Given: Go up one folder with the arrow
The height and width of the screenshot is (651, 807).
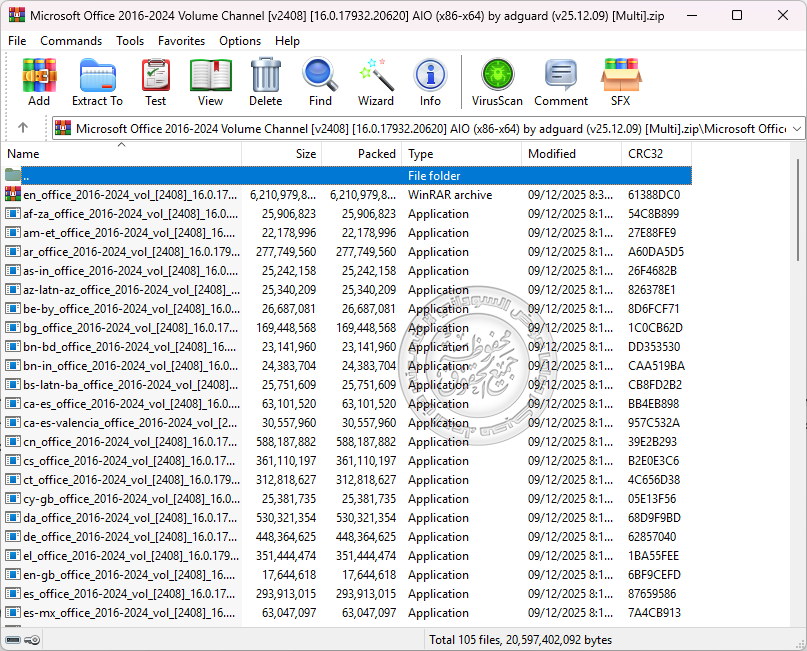Looking at the screenshot, I should click(x=23, y=128).
